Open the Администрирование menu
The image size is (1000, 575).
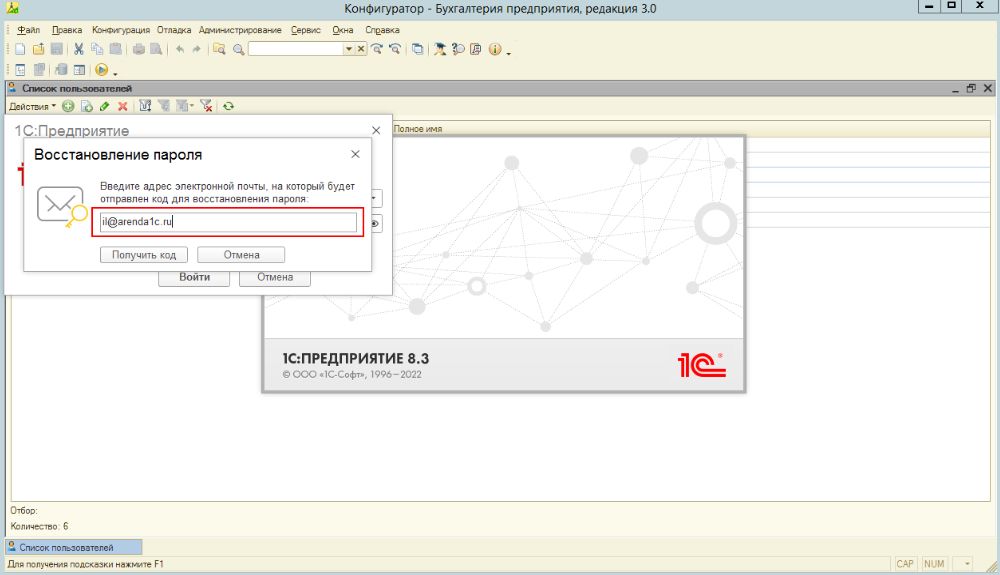coord(240,30)
